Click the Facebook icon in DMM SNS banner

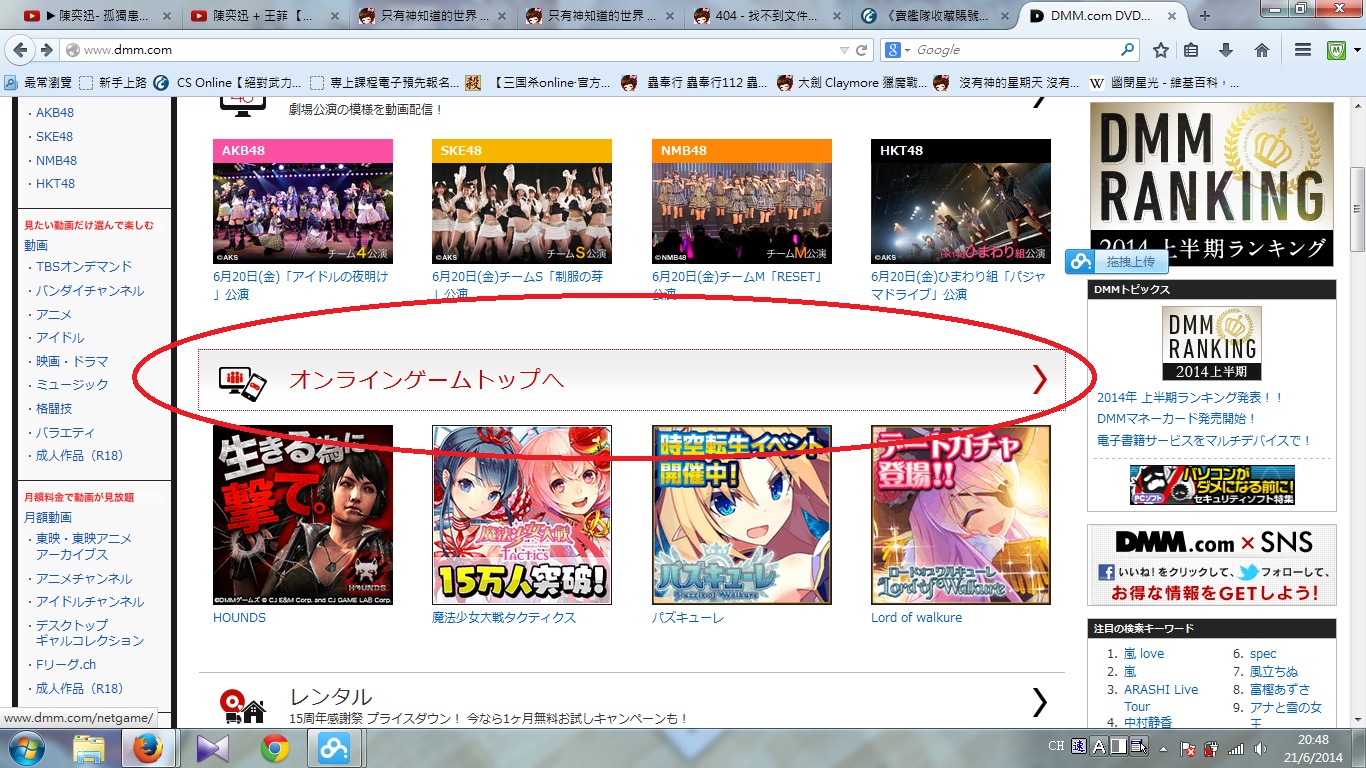[1106, 573]
